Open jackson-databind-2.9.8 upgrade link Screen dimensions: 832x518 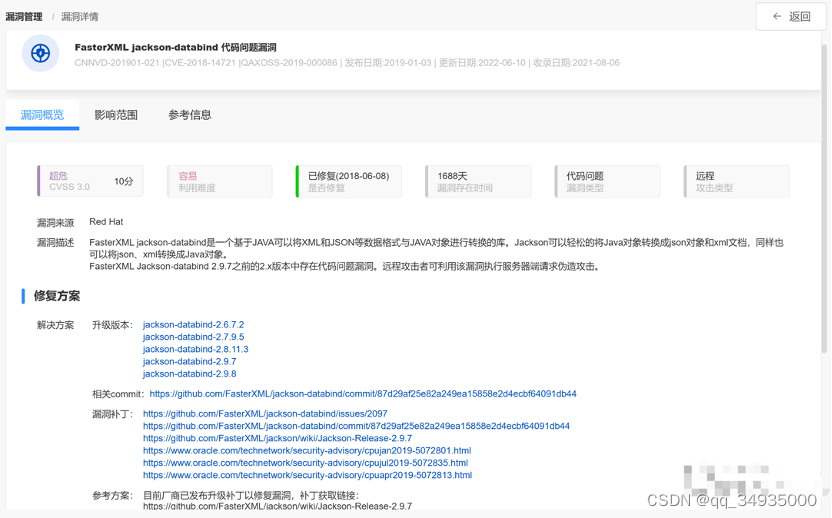coord(189,374)
